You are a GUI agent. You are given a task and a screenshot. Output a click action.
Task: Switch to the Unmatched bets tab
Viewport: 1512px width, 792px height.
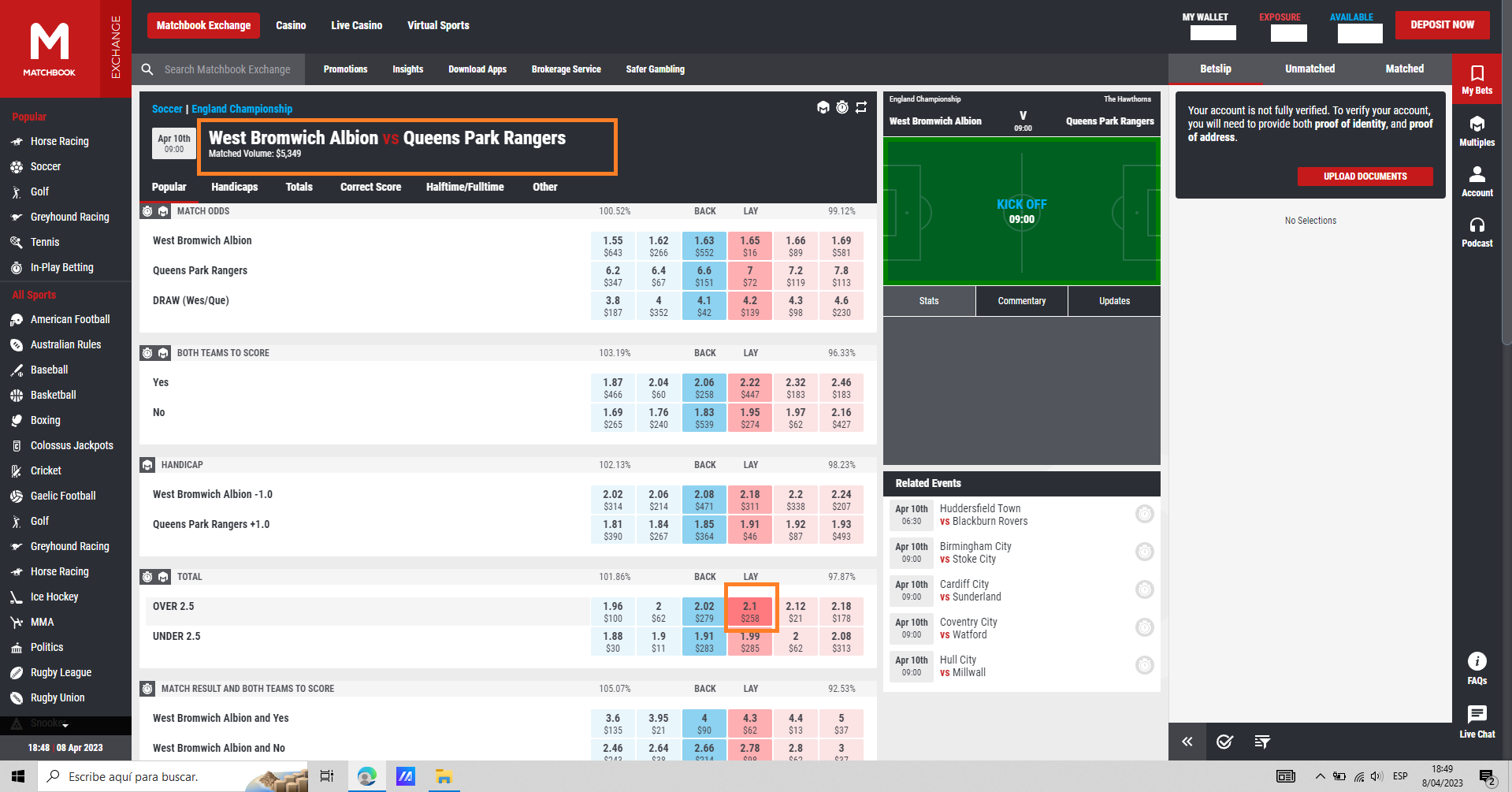[x=1310, y=69]
